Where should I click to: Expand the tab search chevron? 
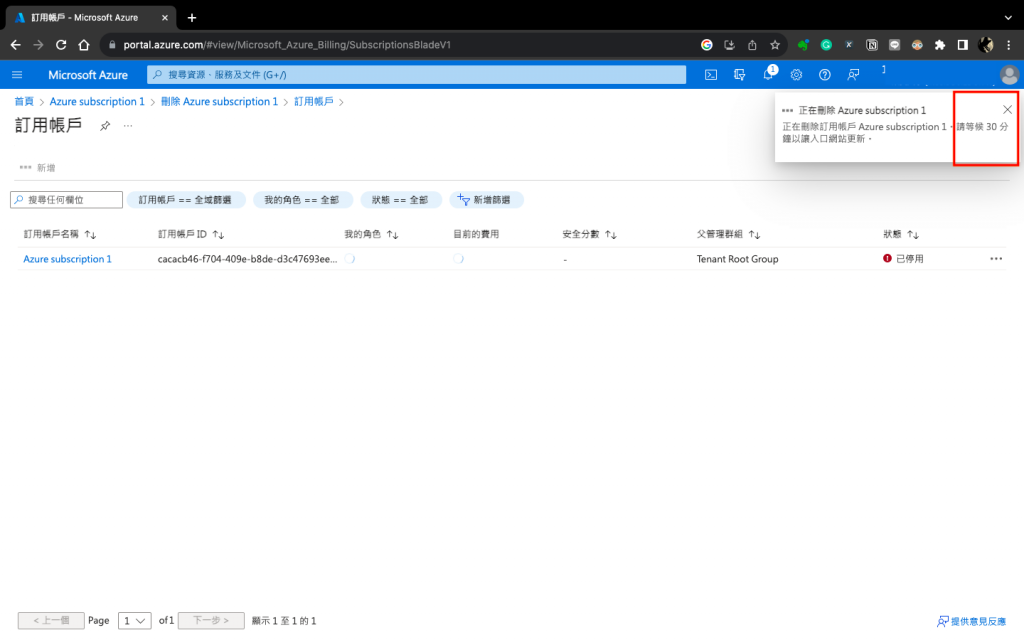tap(1008, 18)
